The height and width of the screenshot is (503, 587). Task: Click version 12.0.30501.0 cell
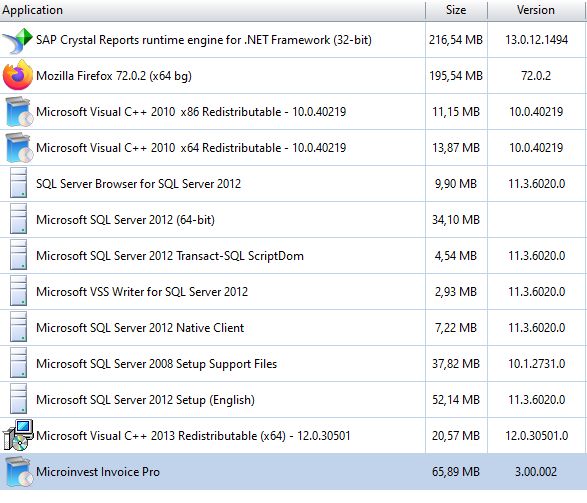536,436
